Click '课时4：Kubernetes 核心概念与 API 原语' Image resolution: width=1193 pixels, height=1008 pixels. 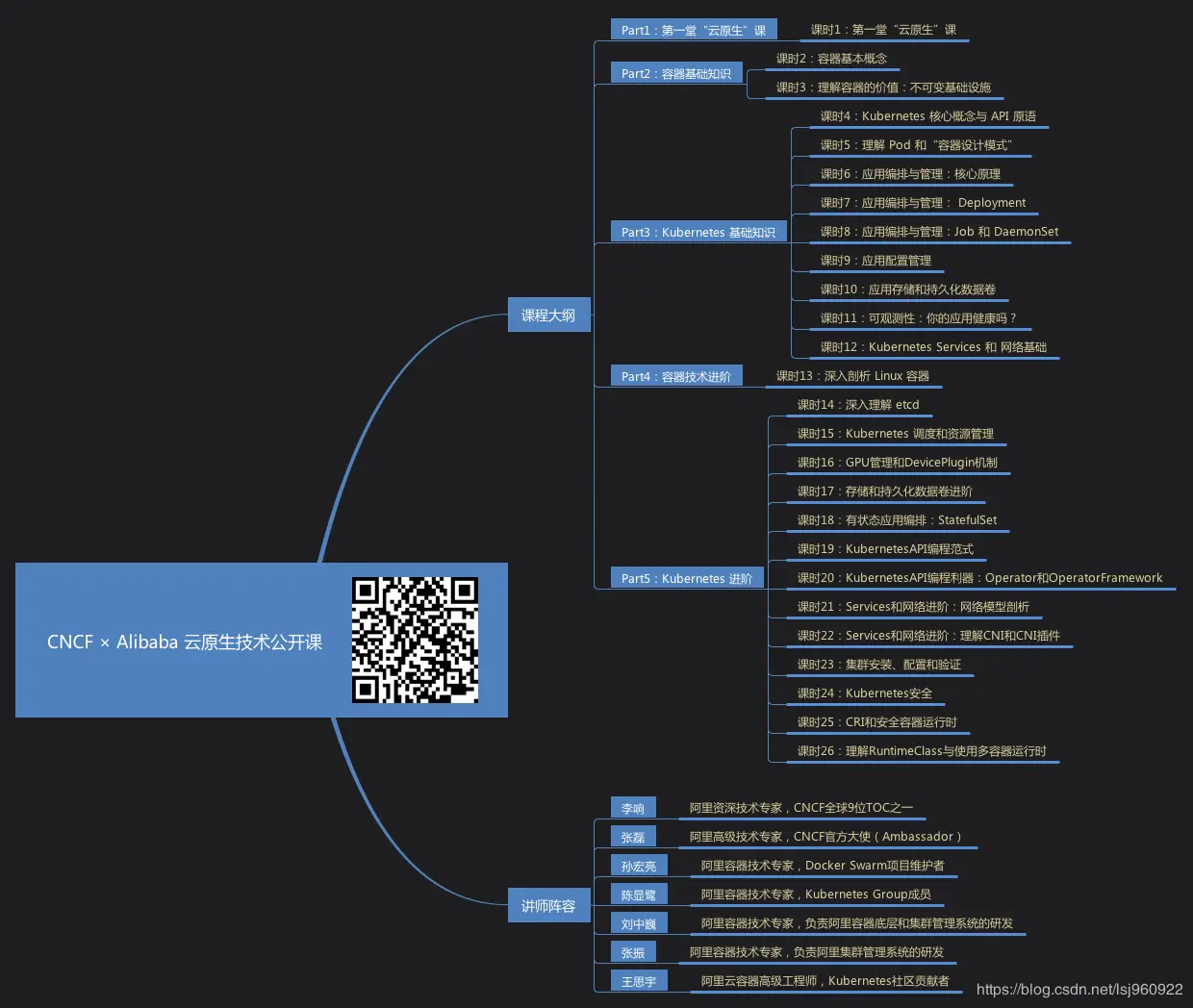point(928,116)
